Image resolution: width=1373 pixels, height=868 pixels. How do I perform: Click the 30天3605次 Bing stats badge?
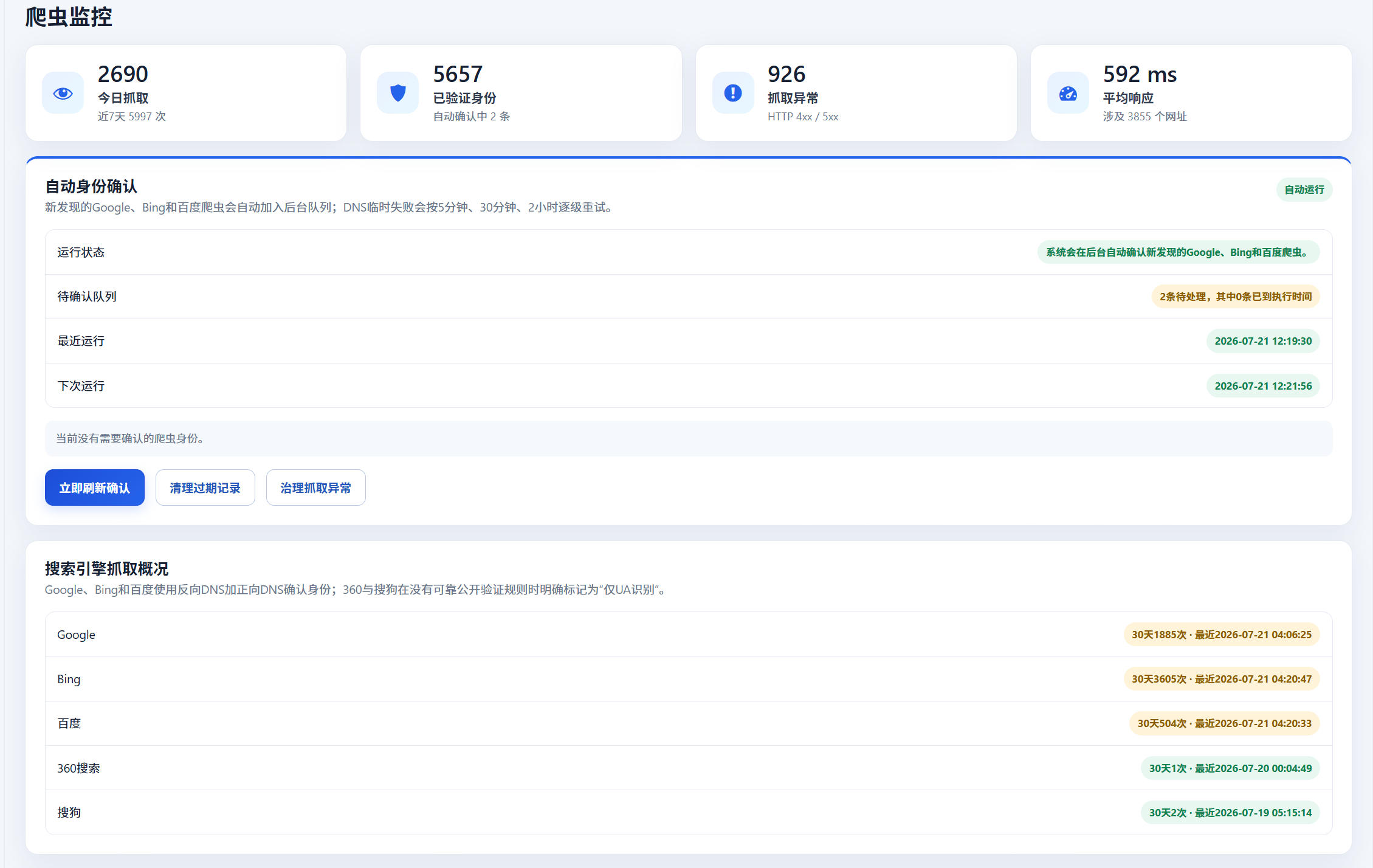[1222, 679]
